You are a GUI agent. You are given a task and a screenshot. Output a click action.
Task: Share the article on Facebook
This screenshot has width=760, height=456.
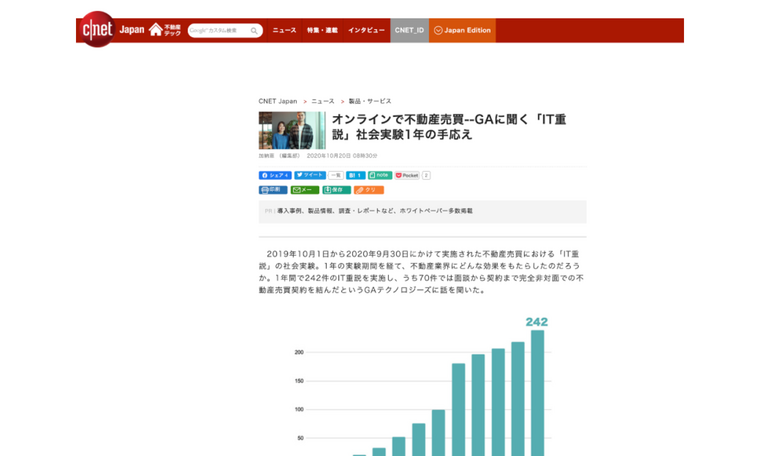[x=274, y=175]
